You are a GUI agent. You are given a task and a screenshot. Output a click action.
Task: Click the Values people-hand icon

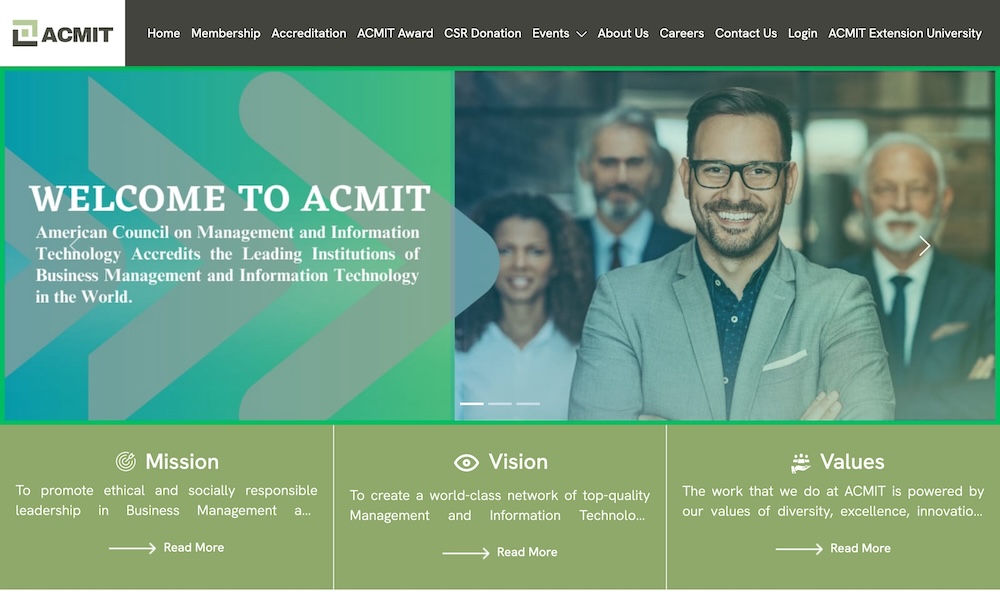(800, 462)
